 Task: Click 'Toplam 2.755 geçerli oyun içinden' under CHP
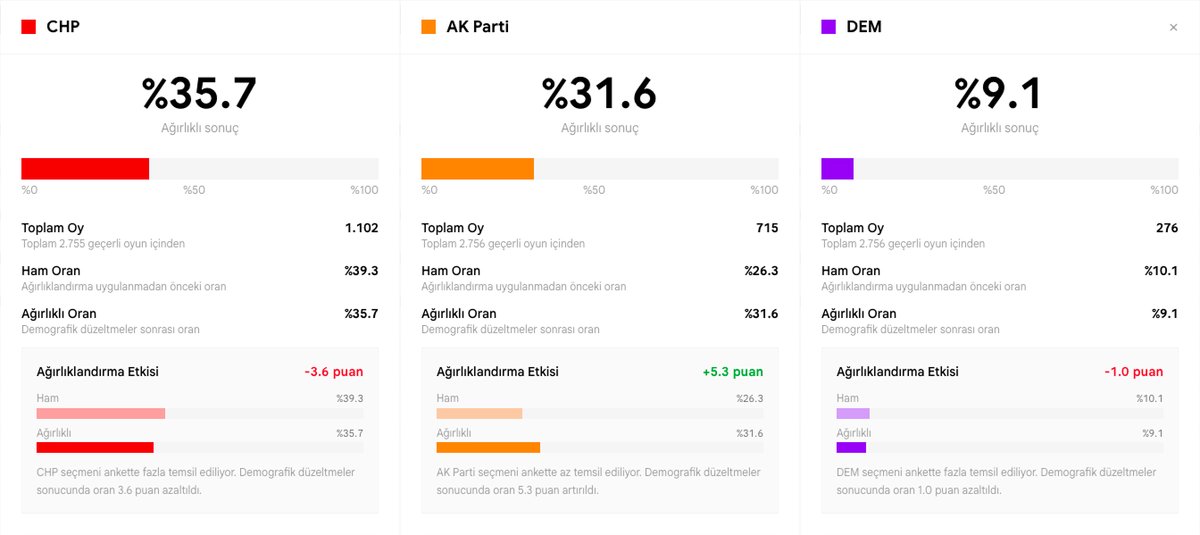(103, 244)
